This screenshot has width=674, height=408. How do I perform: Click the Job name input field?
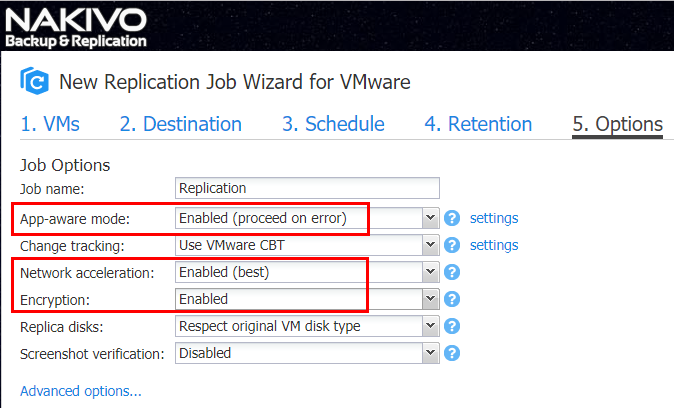click(308, 188)
